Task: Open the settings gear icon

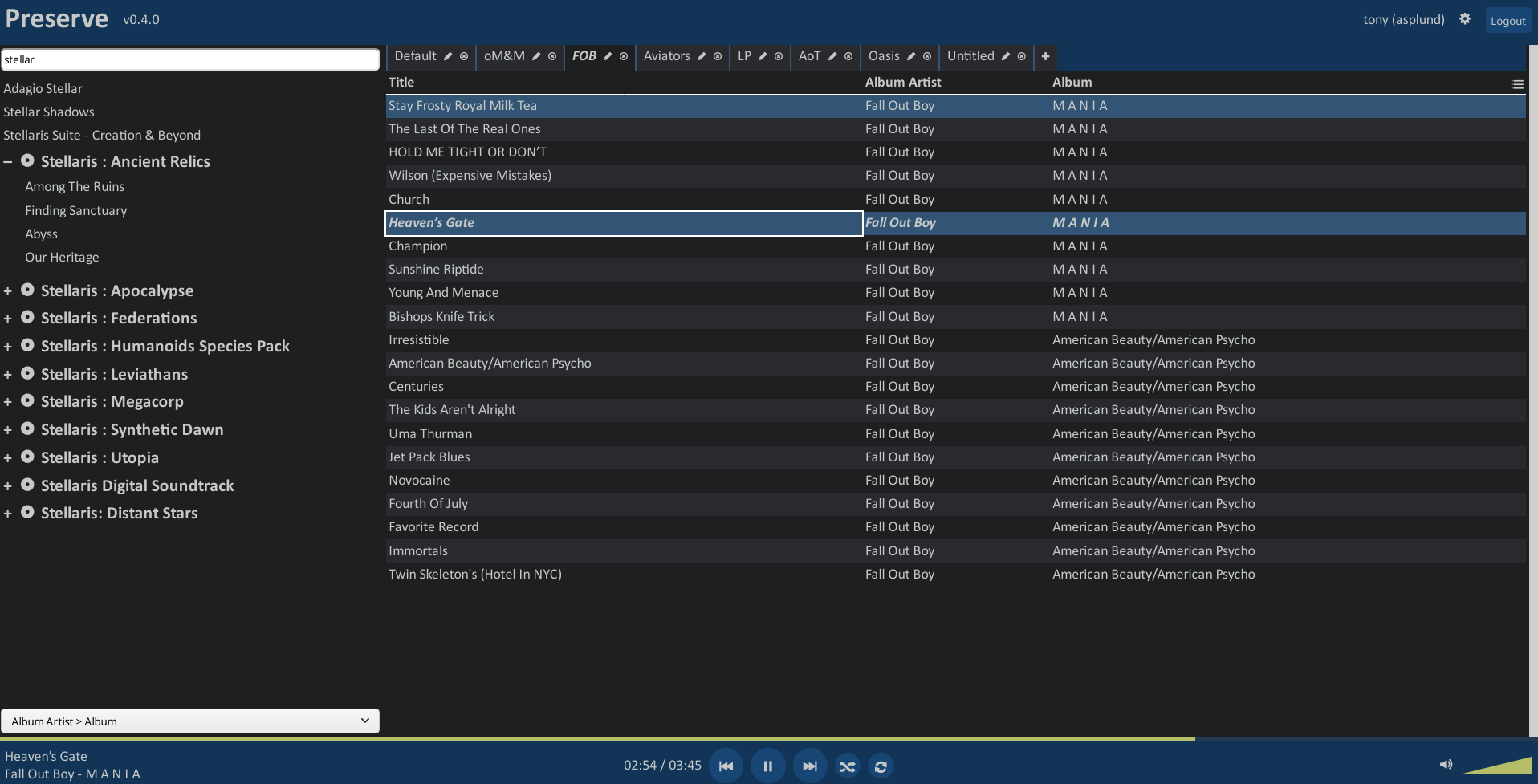Action: (x=1465, y=18)
